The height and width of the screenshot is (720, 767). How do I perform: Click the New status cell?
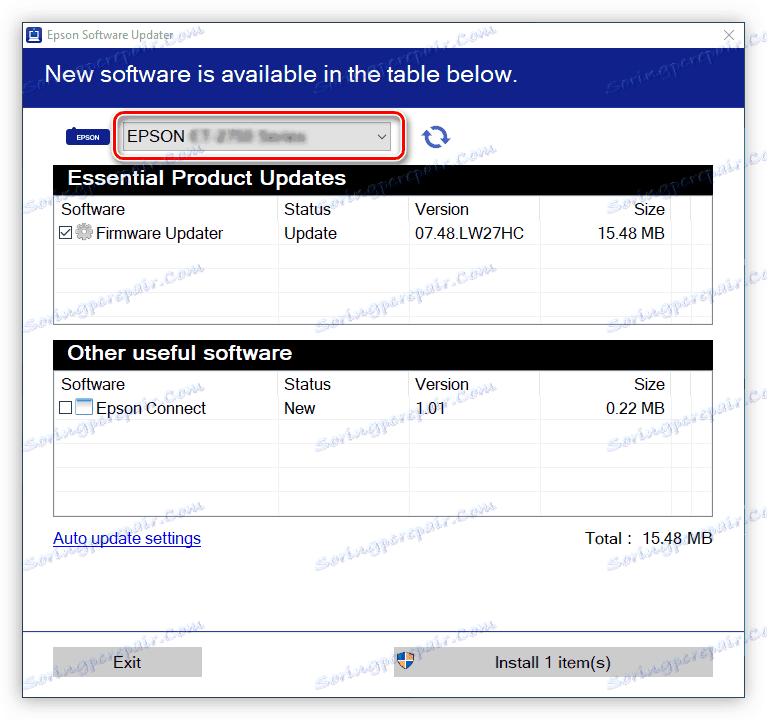pos(299,408)
